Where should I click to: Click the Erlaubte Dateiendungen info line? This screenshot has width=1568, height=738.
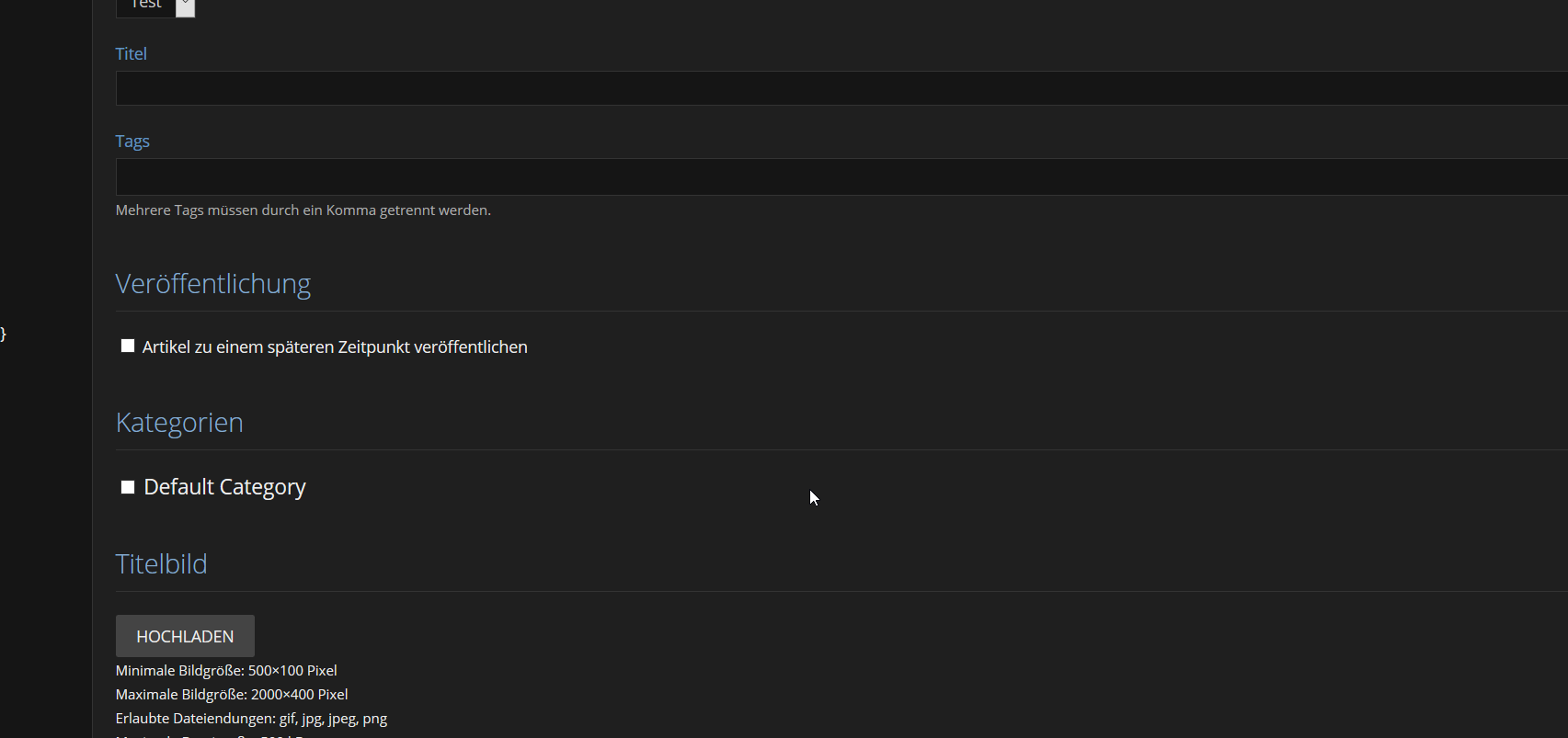click(x=251, y=719)
